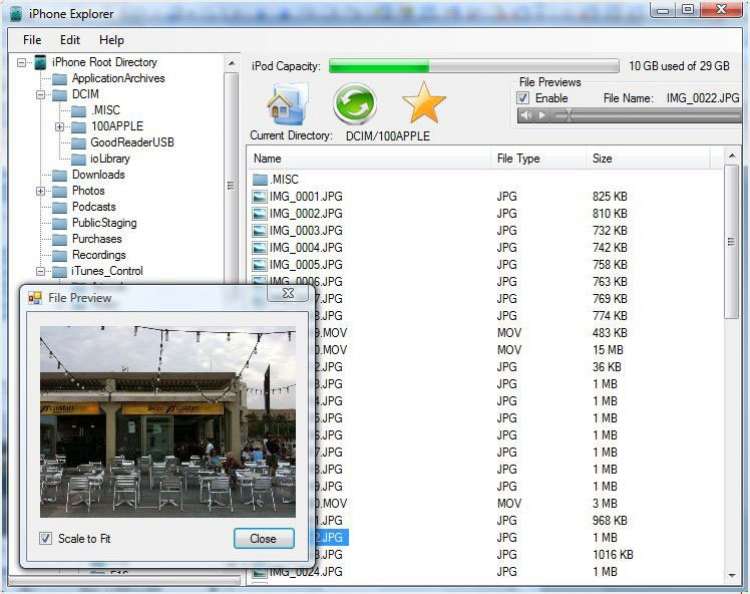Image resolution: width=750 pixels, height=594 pixels.
Task: Click the image icon beside IMG_0004.JPG
Action: (260, 248)
